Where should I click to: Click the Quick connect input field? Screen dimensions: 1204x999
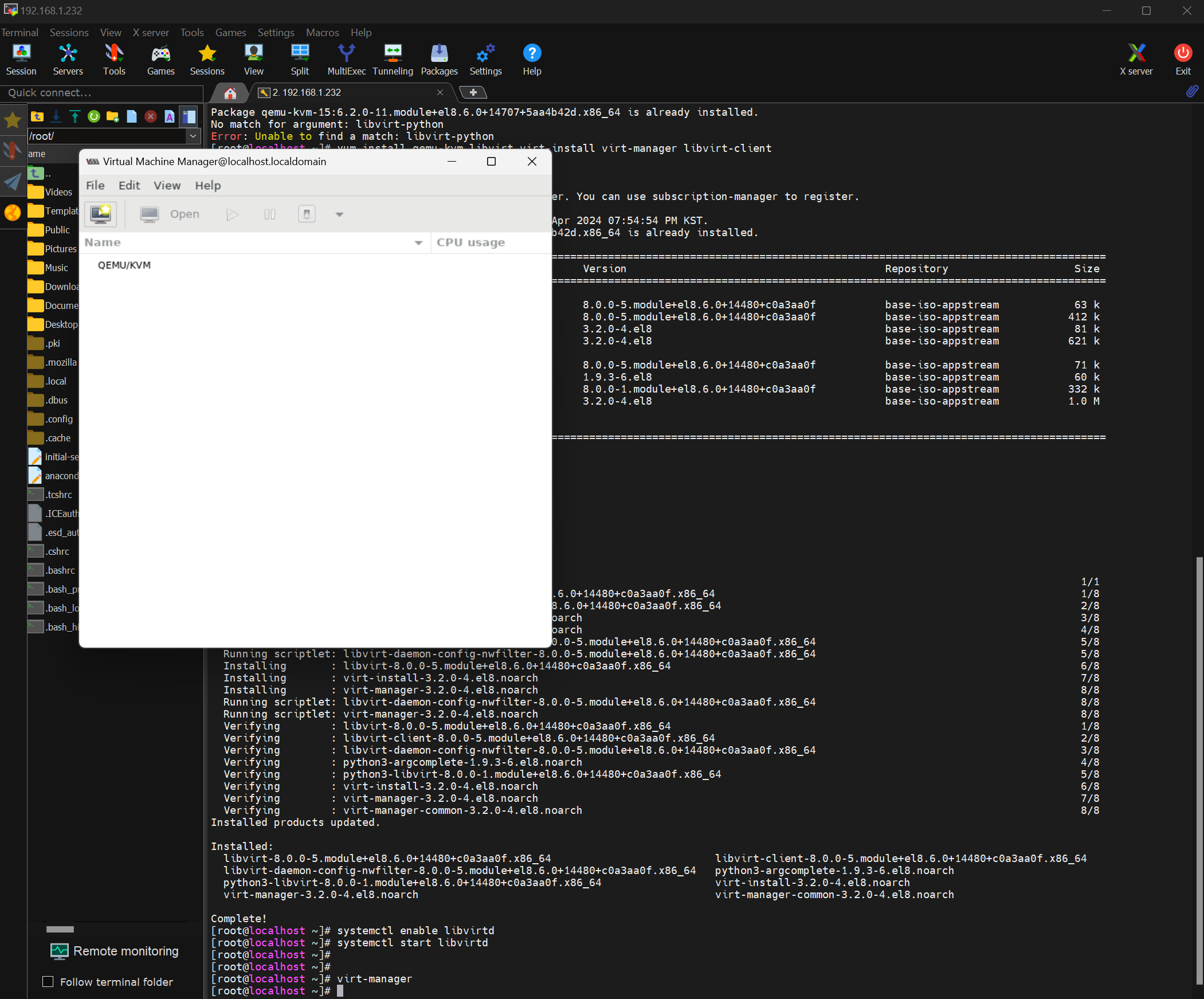[x=101, y=93]
